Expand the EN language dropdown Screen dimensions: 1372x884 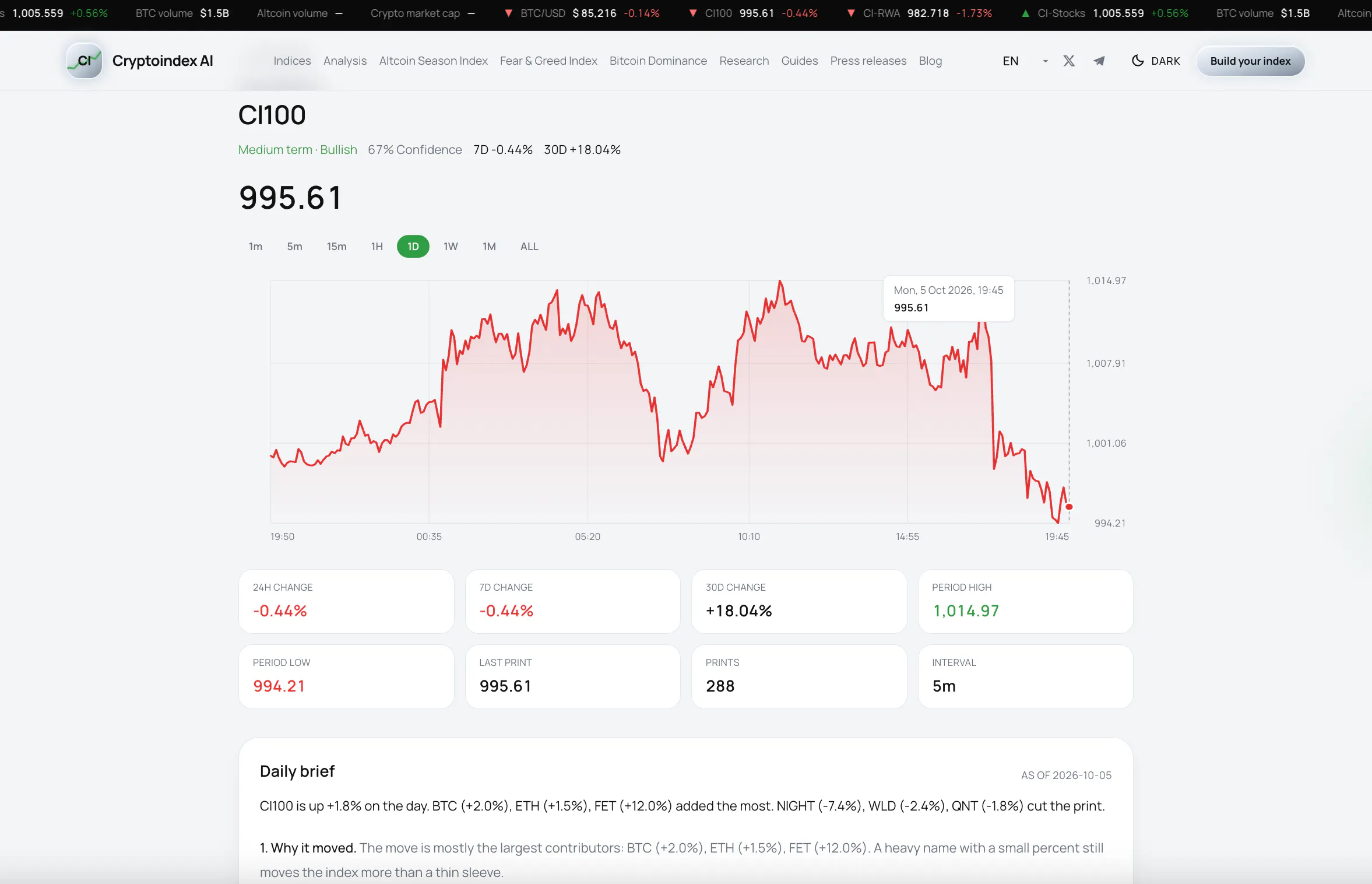pos(1025,61)
